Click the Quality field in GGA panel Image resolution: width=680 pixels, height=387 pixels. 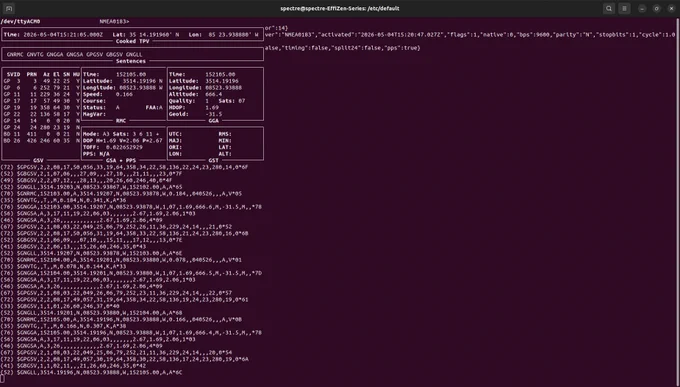coord(189,101)
